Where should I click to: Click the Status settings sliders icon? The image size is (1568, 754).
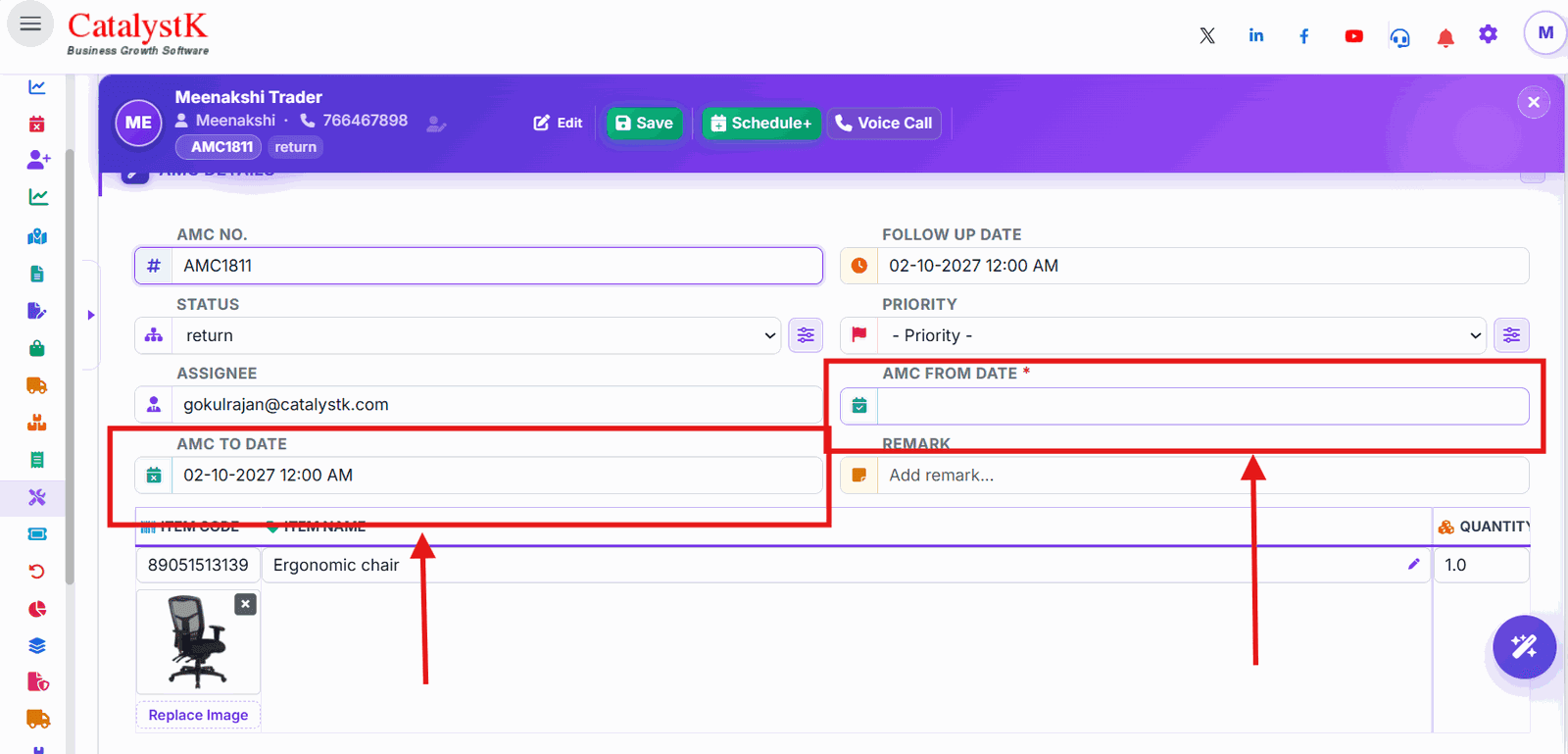coord(806,335)
